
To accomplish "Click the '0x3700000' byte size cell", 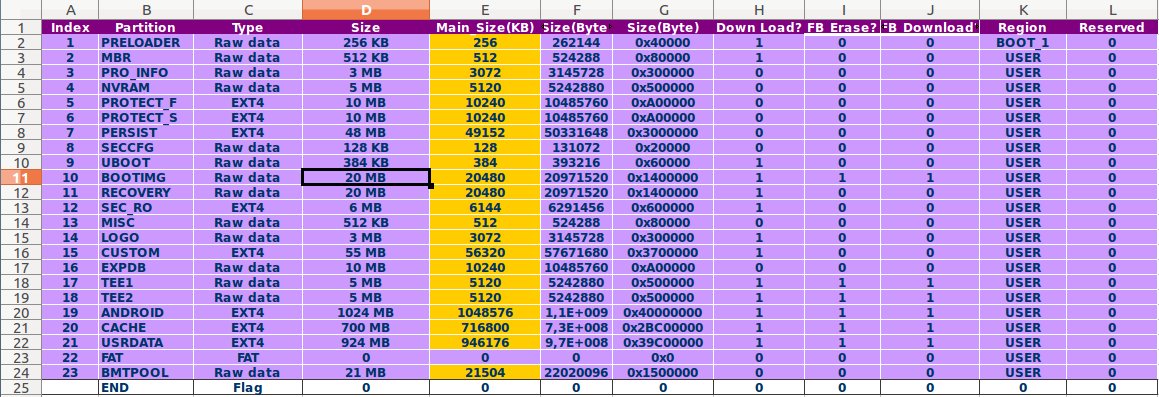I will point(663,252).
